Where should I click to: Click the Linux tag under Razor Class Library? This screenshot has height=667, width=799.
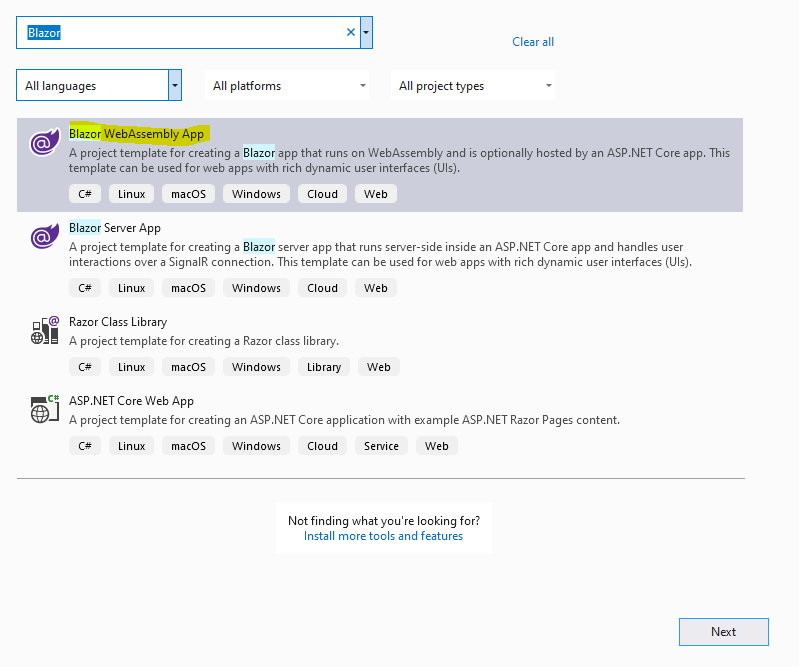click(x=131, y=367)
